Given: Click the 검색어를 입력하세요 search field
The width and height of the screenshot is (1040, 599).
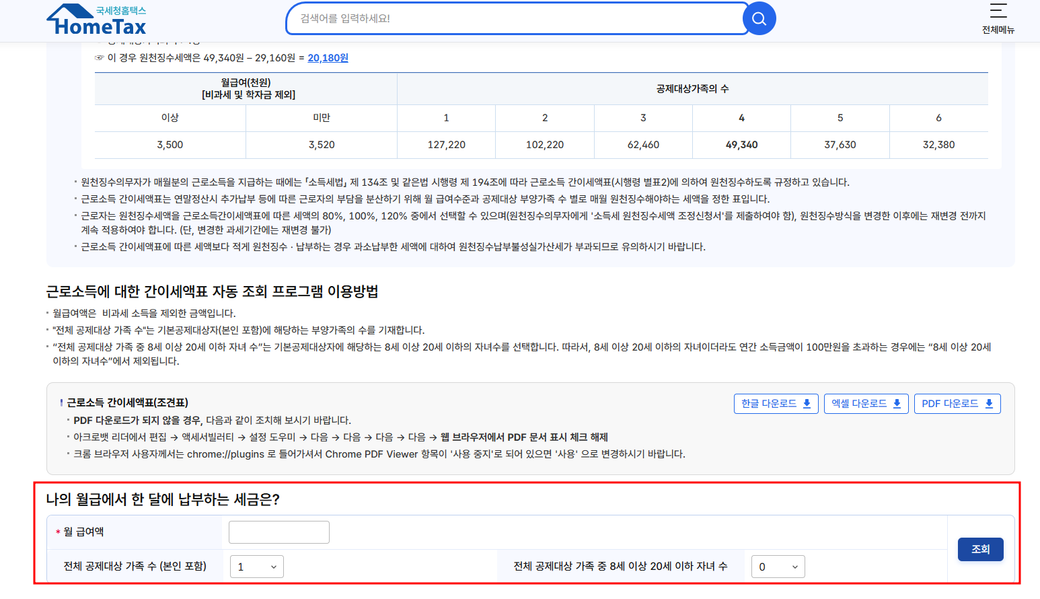Looking at the screenshot, I should coord(515,19).
